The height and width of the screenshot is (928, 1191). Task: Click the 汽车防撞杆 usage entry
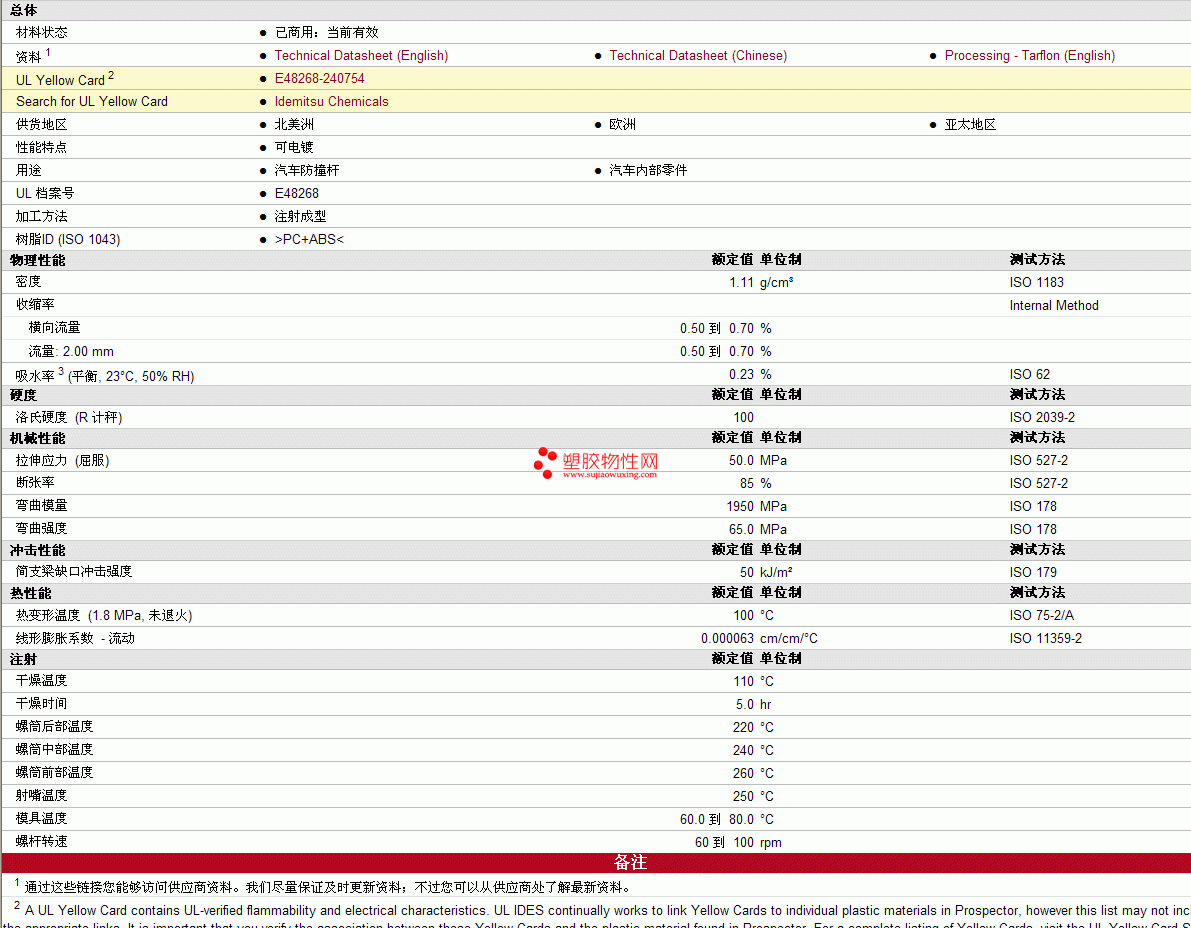click(x=307, y=170)
